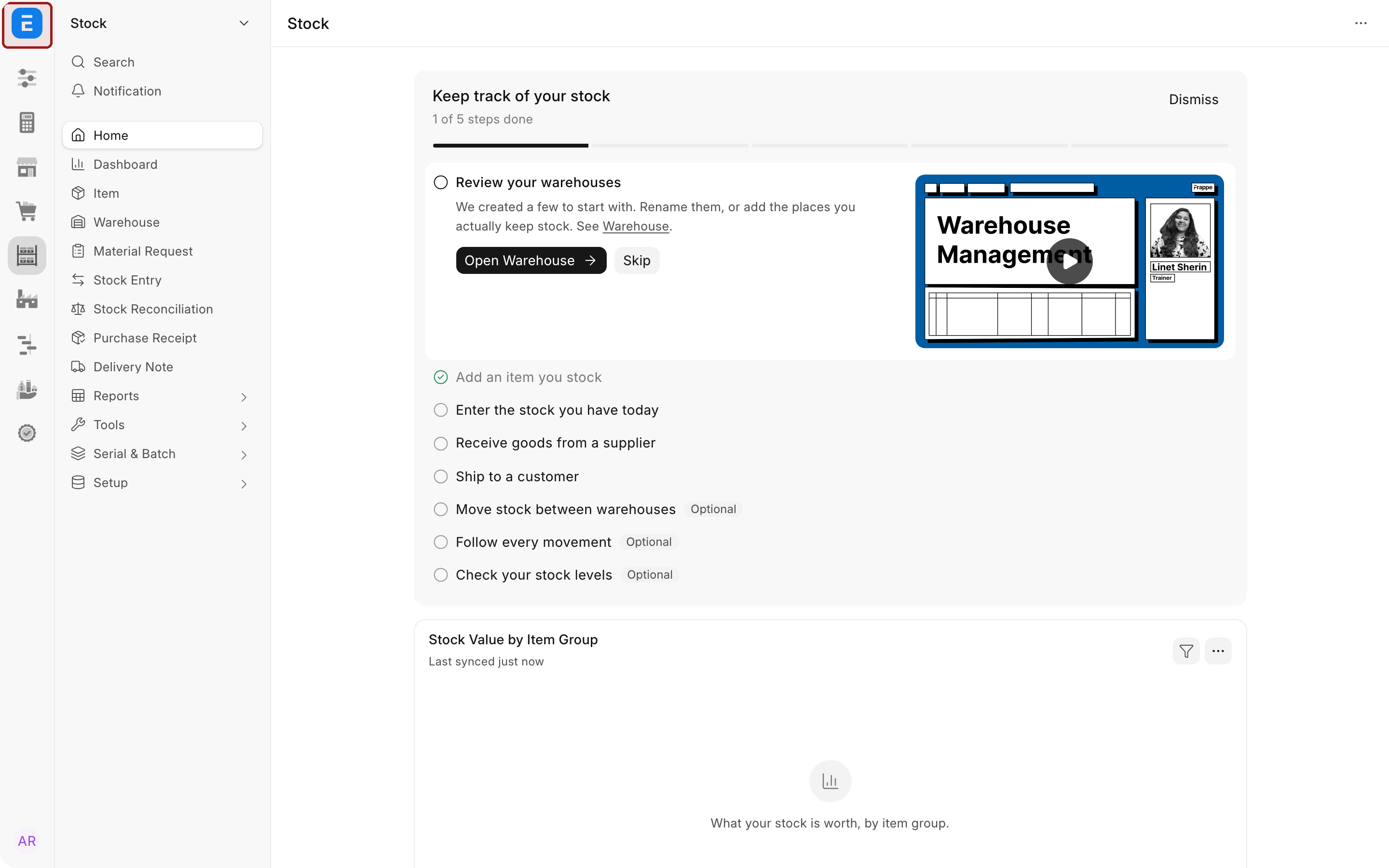Open Dashboard in sidebar
The width and height of the screenshot is (1389, 868).
163,164
